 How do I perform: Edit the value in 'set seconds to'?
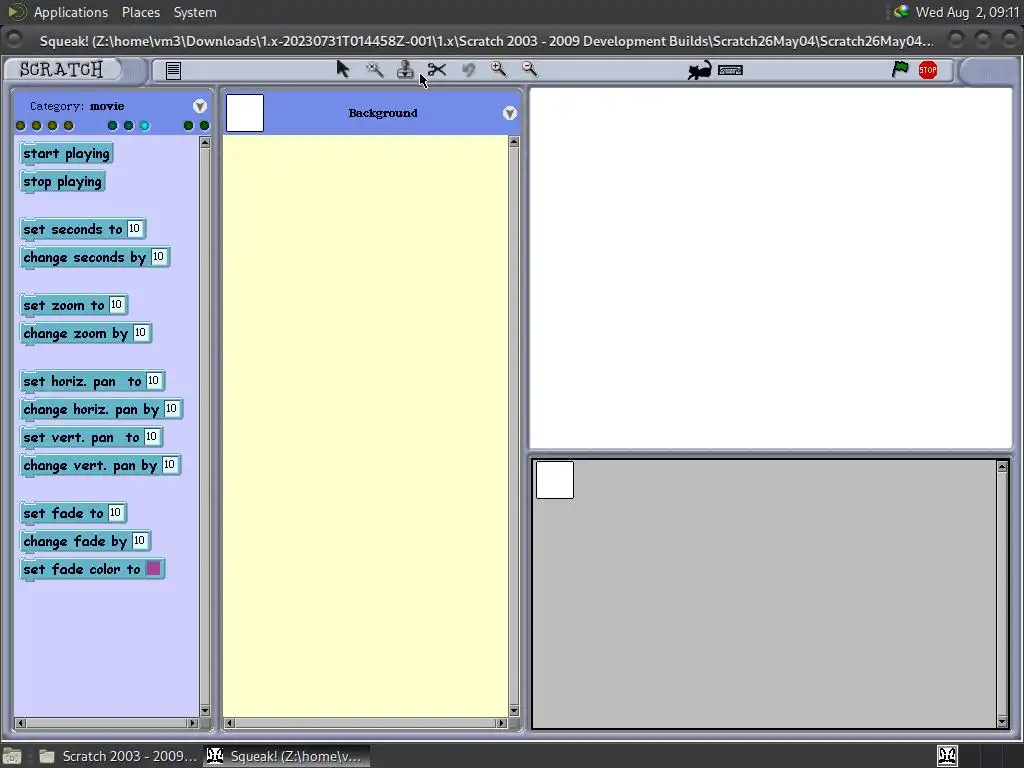[135, 229]
